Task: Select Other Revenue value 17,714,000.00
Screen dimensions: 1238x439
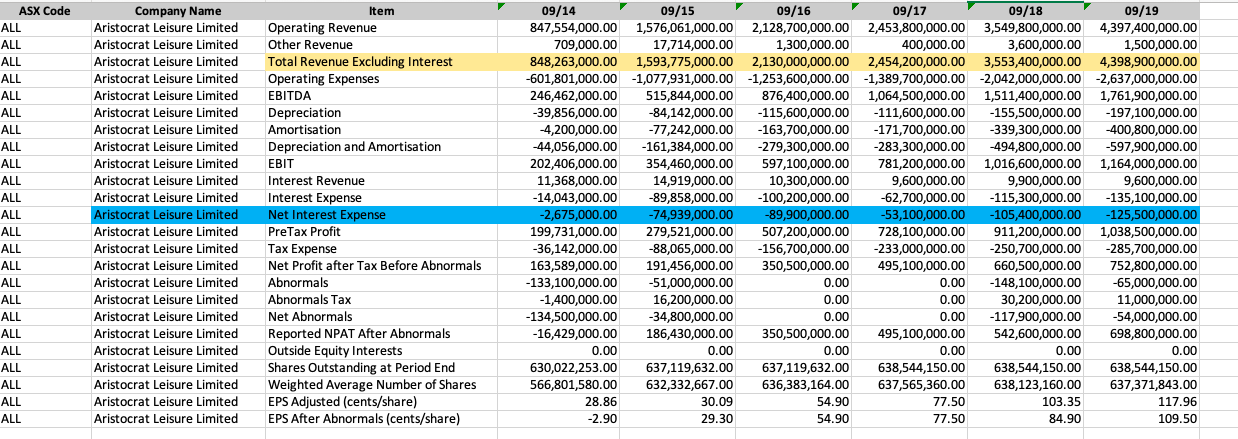Action: click(x=677, y=45)
